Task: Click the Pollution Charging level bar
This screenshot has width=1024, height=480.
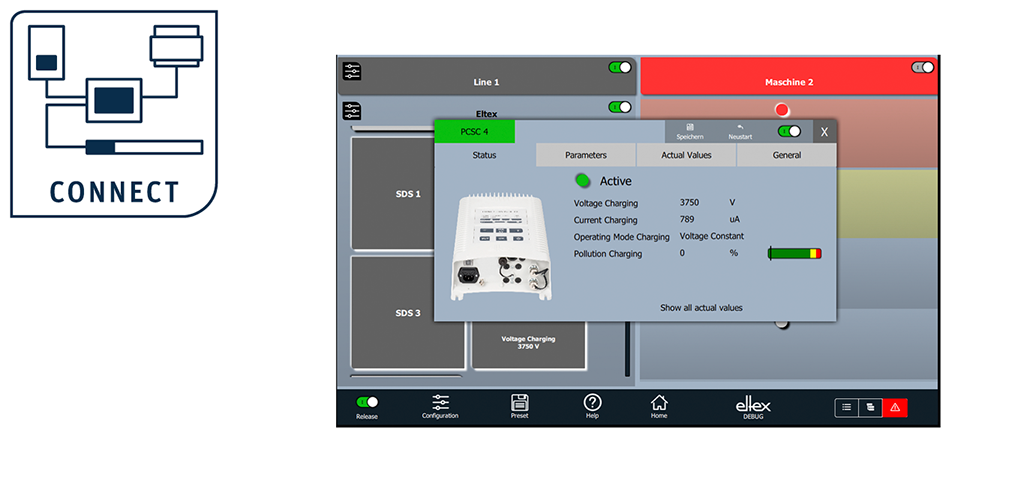Action: click(x=795, y=254)
